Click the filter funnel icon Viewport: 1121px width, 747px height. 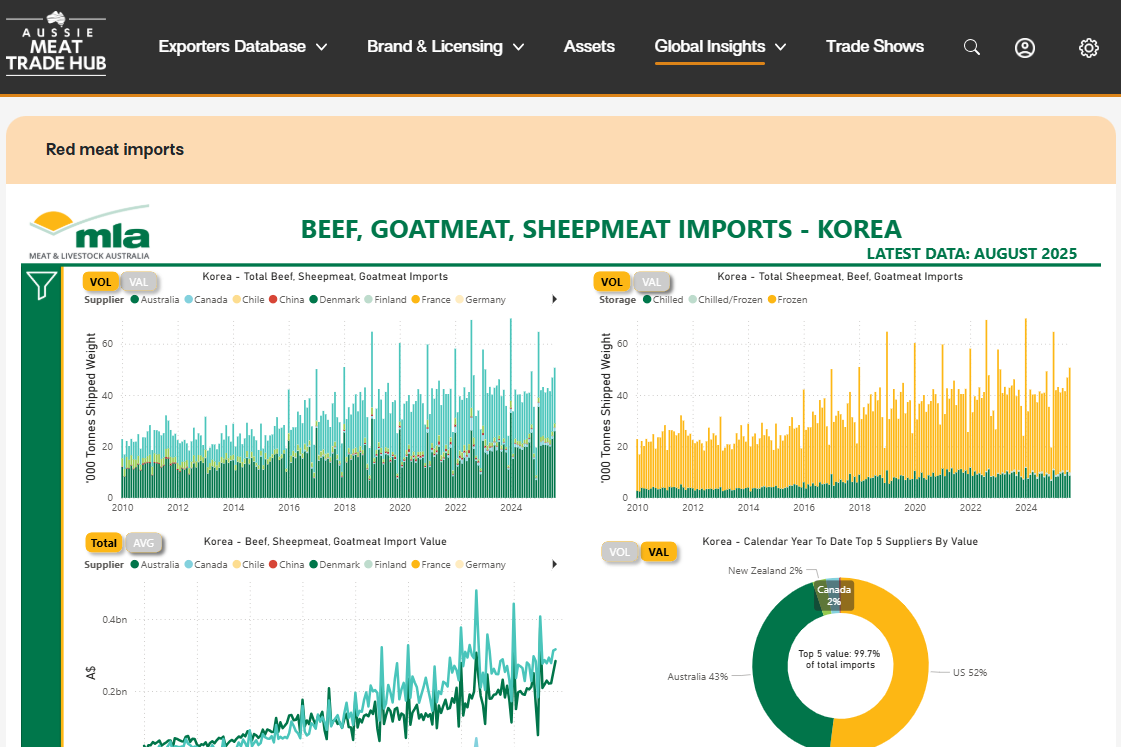click(x=41, y=286)
